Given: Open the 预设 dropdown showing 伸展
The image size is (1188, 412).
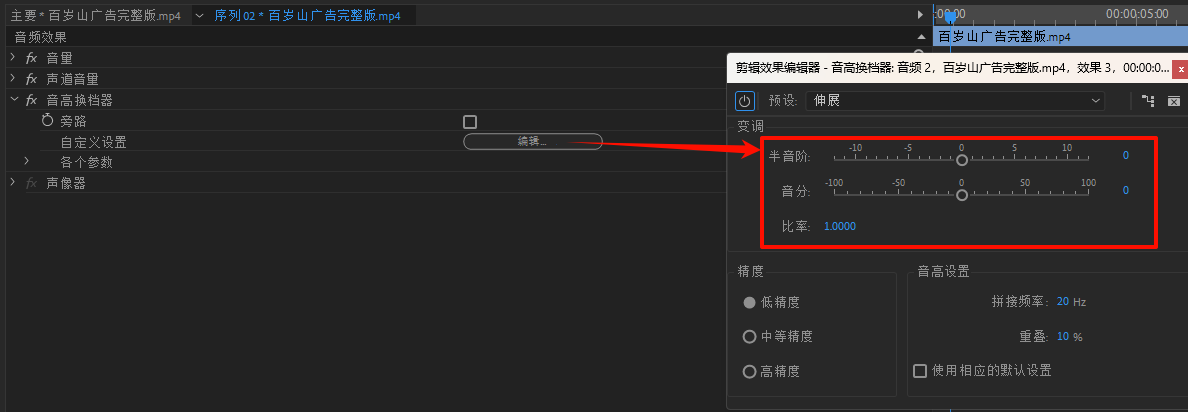Looking at the screenshot, I should (955, 101).
